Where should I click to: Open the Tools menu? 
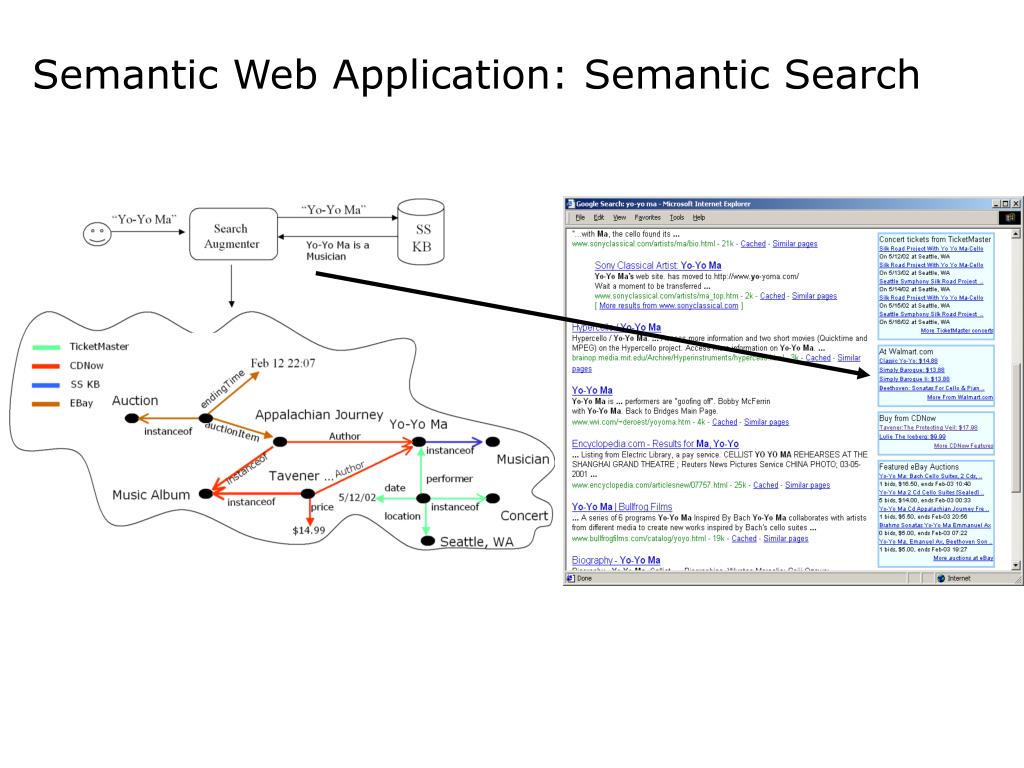point(677,217)
